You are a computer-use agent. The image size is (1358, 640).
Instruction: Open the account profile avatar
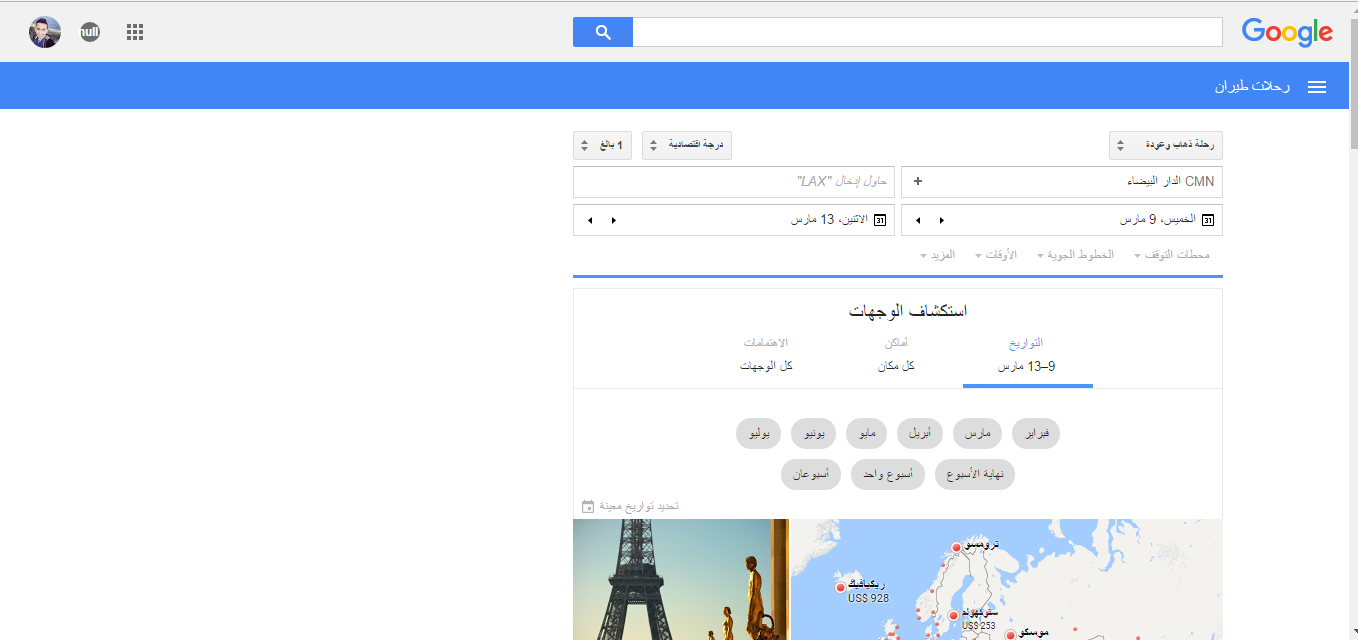click(45, 32)
